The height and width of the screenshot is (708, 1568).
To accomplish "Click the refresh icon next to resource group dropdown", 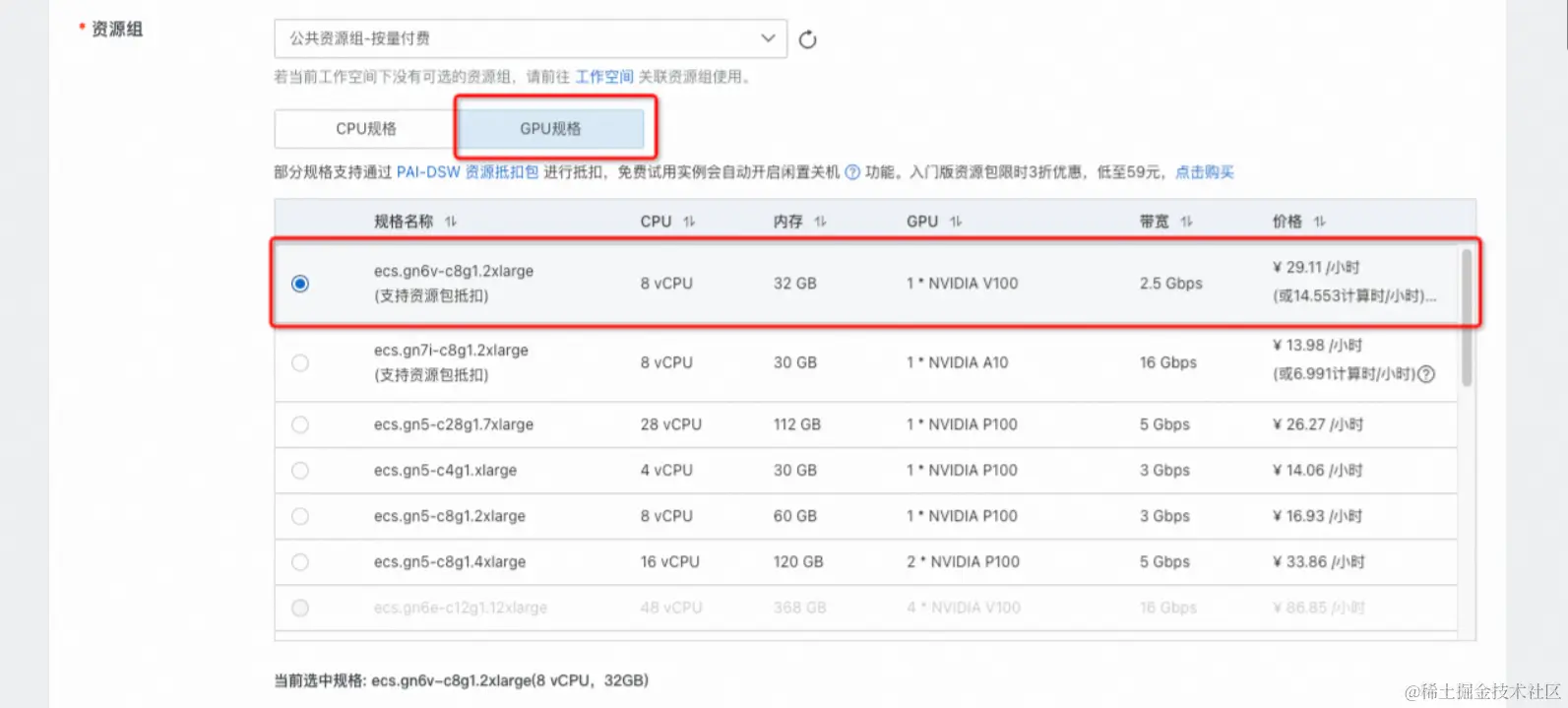I will pyautogui.click(x=807, y=39).
